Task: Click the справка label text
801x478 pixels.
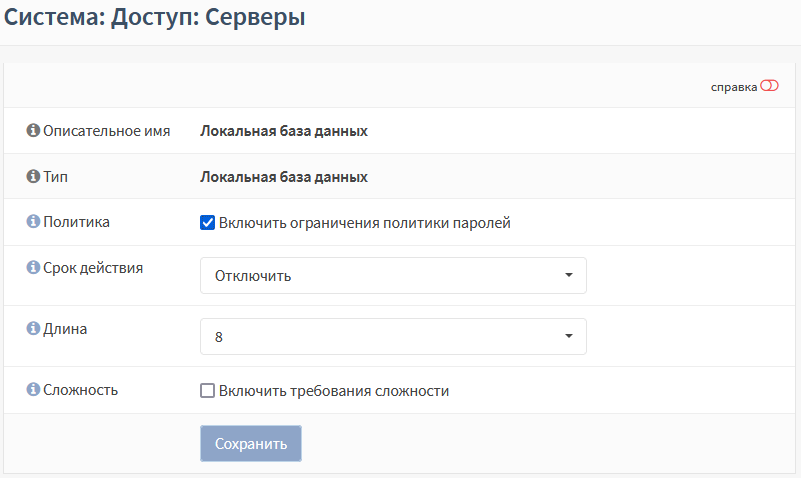Action: point(734,87)
